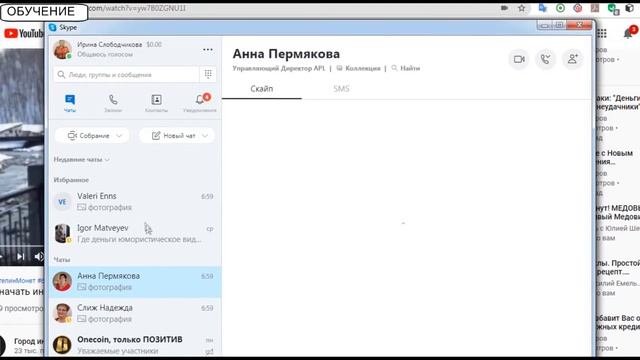This screenshot has width=640, height=360.
Task: Open the Коллекция gallery link
Action: click(358, 68)
